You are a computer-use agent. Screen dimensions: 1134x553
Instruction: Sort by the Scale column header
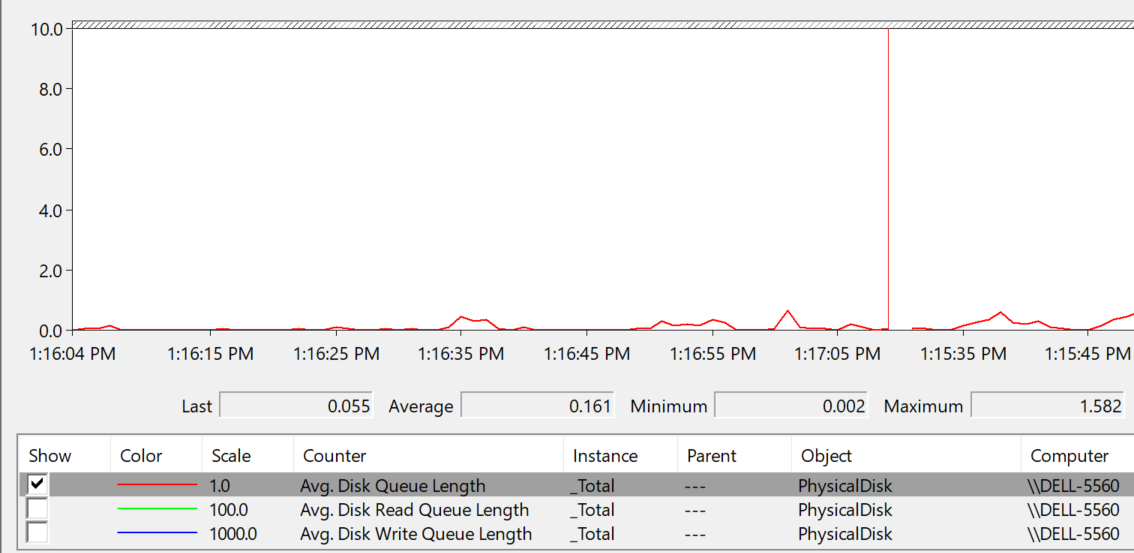pos(248,455)
